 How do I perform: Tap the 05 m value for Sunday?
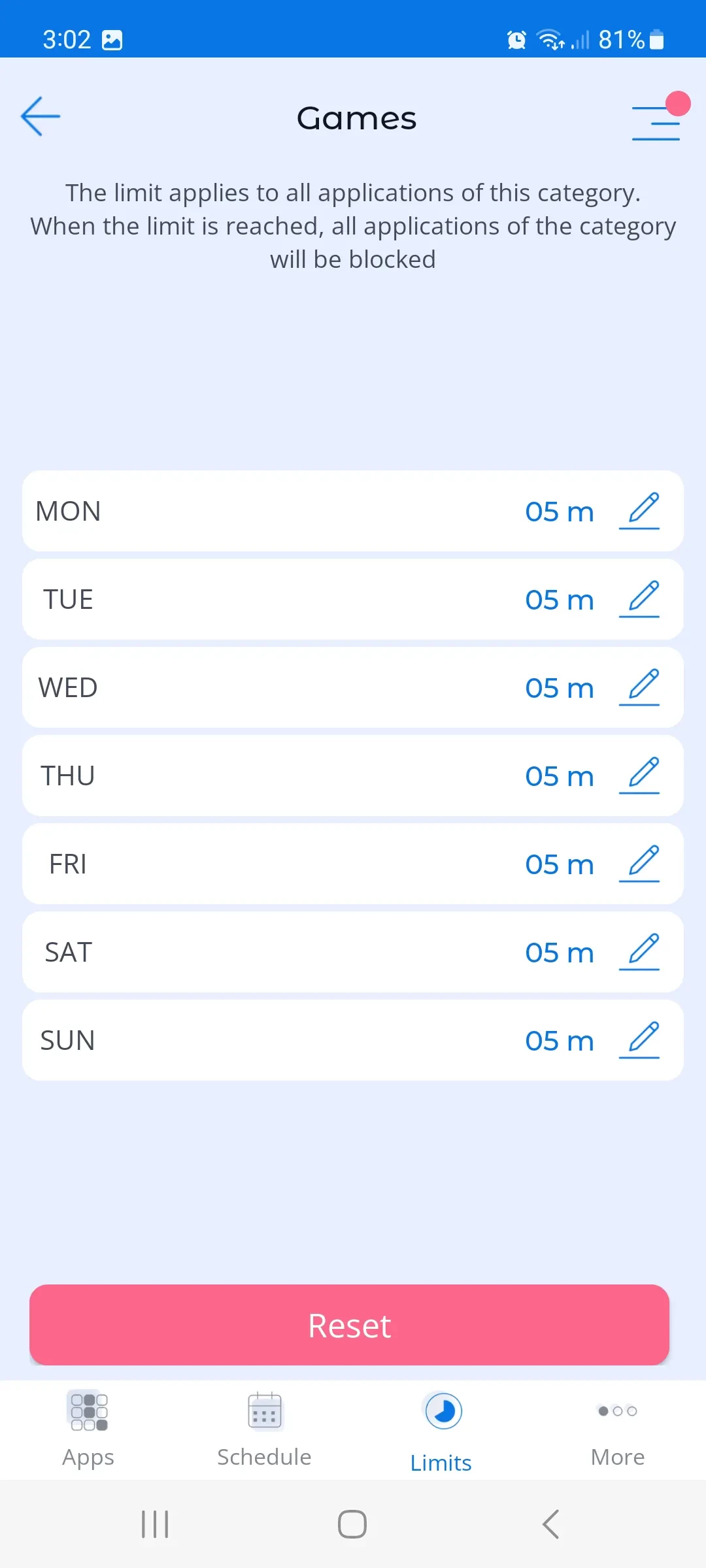(x=560, y=1041)
